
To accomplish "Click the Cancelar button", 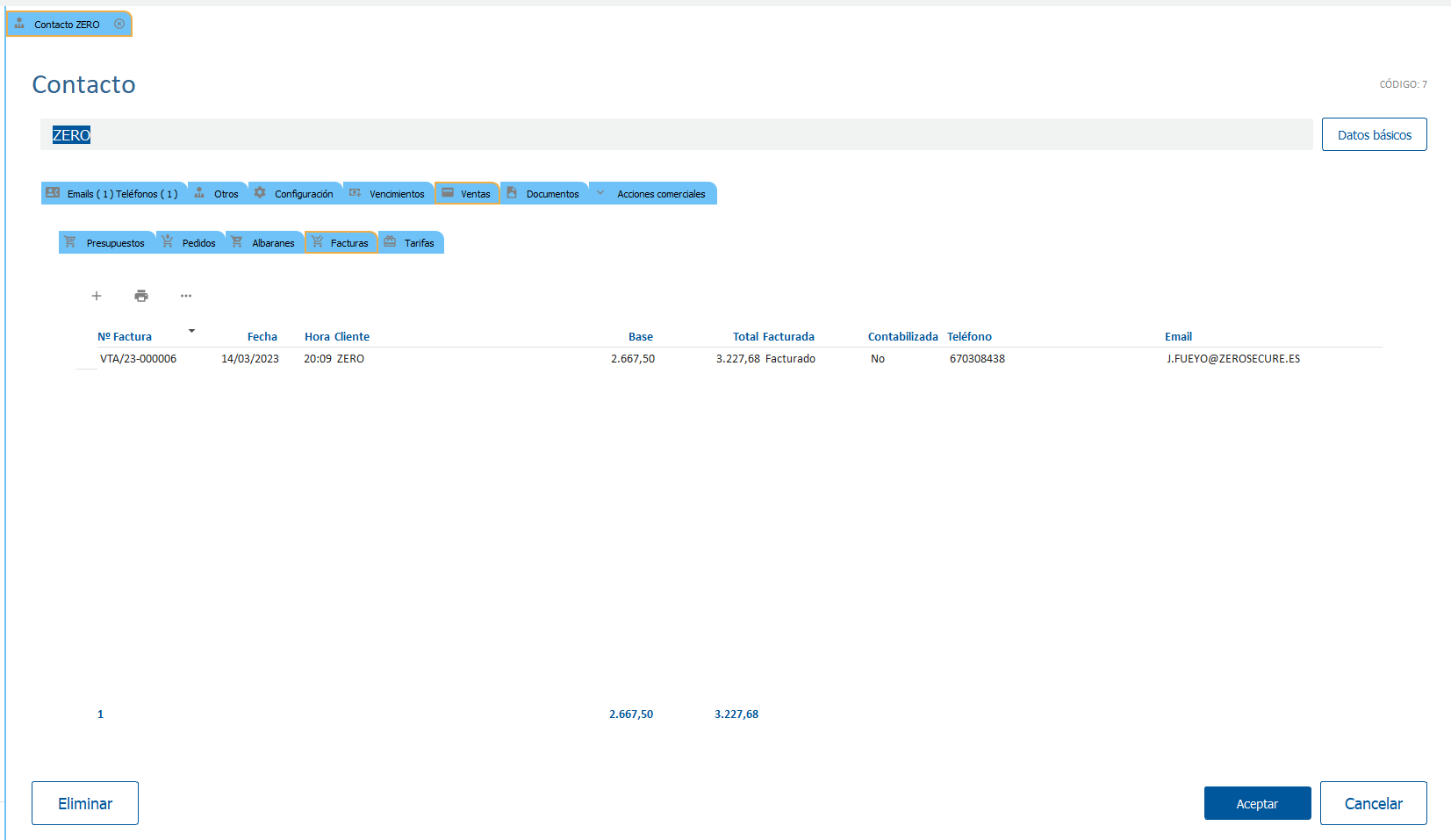I will pos(1373,803).
